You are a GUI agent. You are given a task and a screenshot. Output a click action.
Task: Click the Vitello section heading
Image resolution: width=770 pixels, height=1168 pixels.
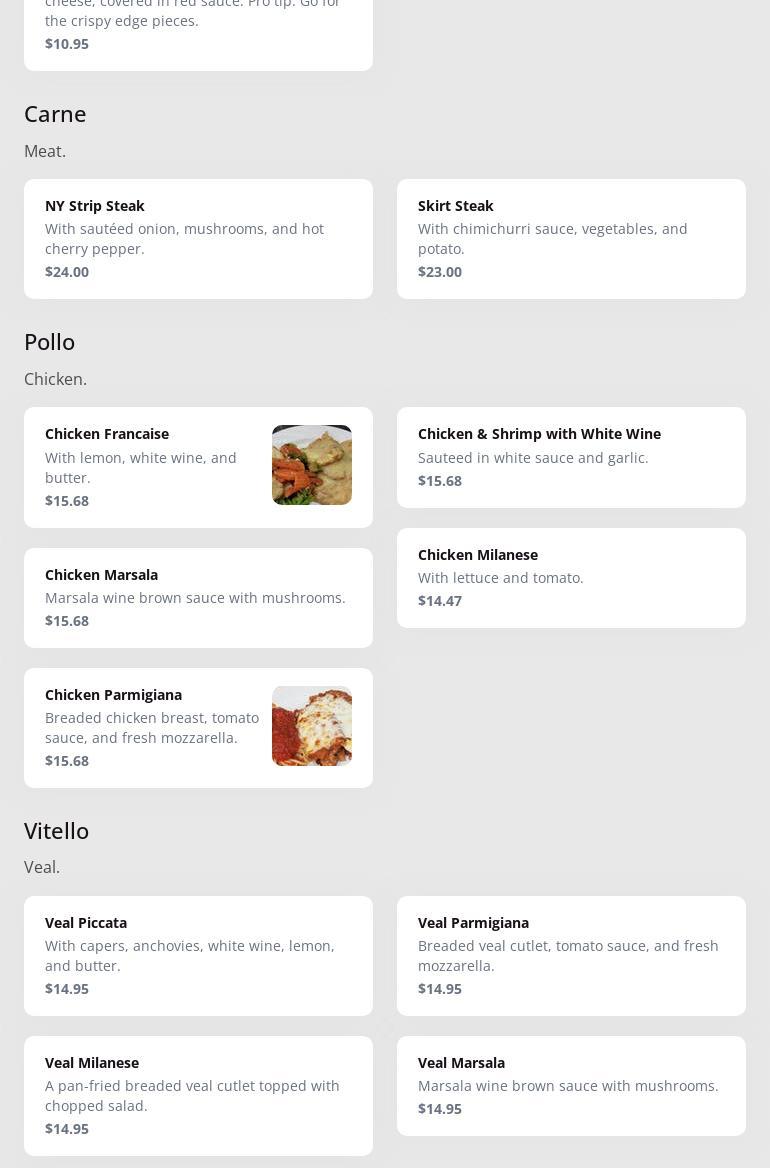[x=57, y=831]
